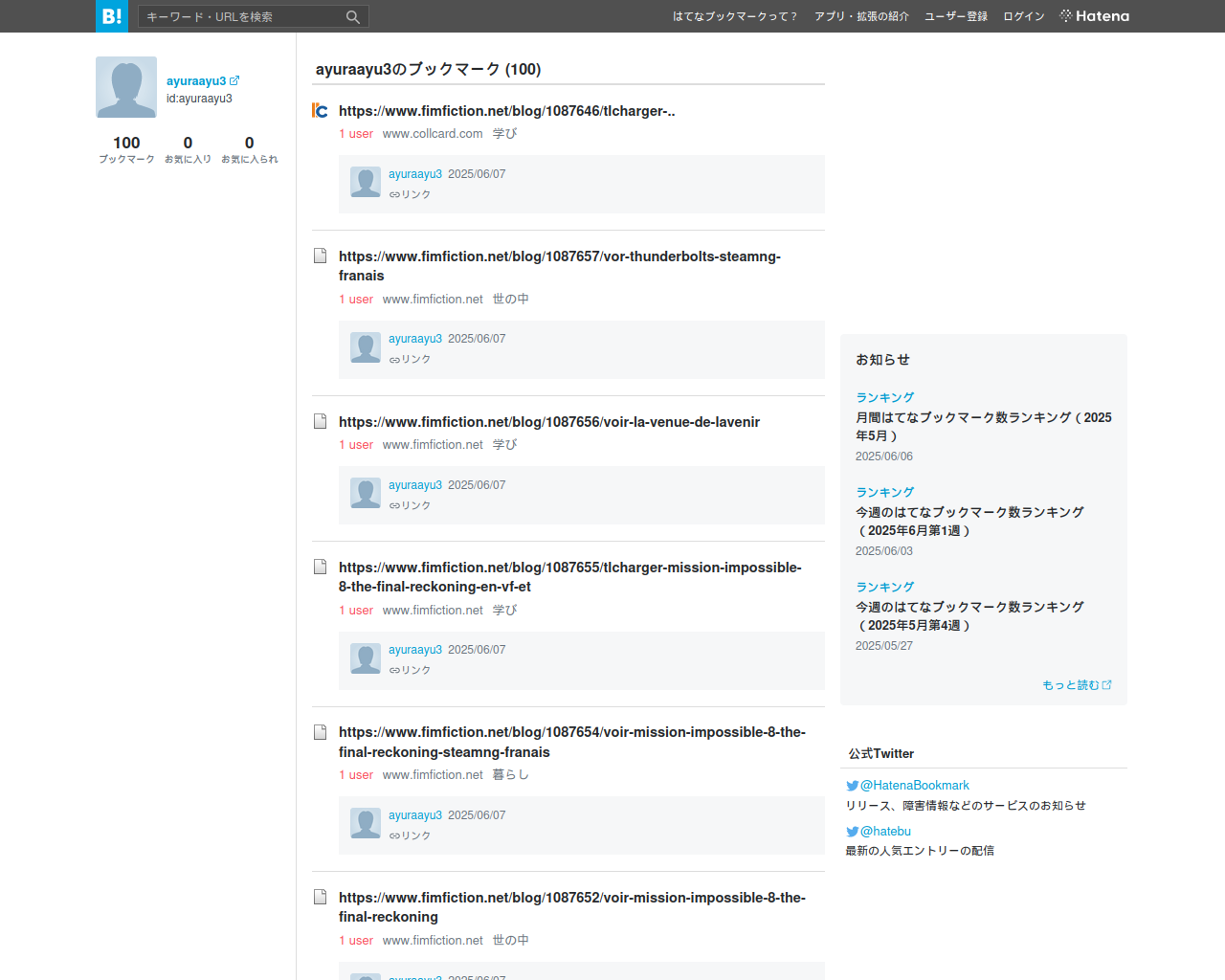This screenshot has width=1225, height=980.
Task: Click the 0 お気に入られ count
Action: click(250, 149)
